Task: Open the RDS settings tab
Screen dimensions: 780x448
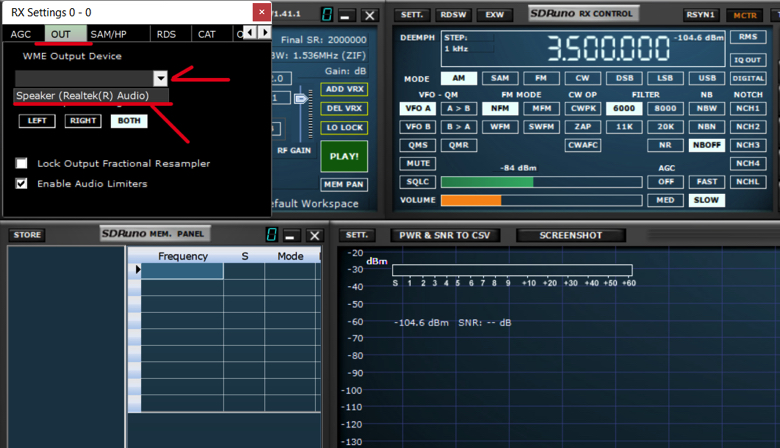Action: click(x=166, y=34)
